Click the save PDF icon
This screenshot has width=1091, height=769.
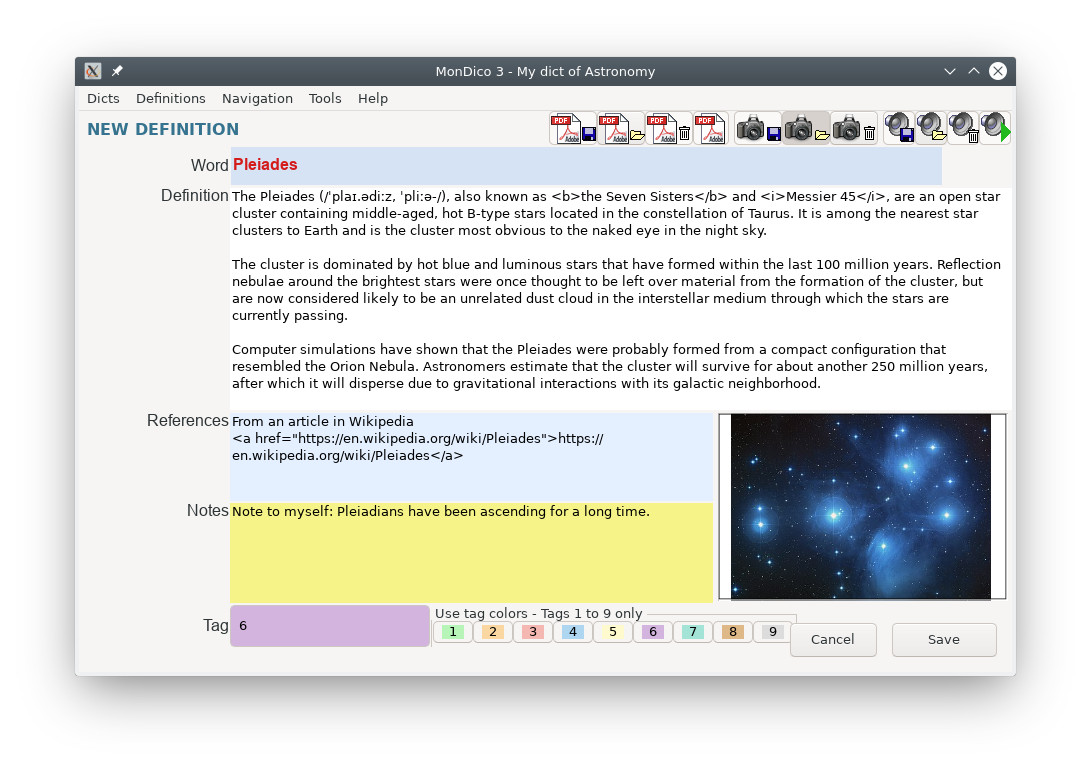(573, 129)
